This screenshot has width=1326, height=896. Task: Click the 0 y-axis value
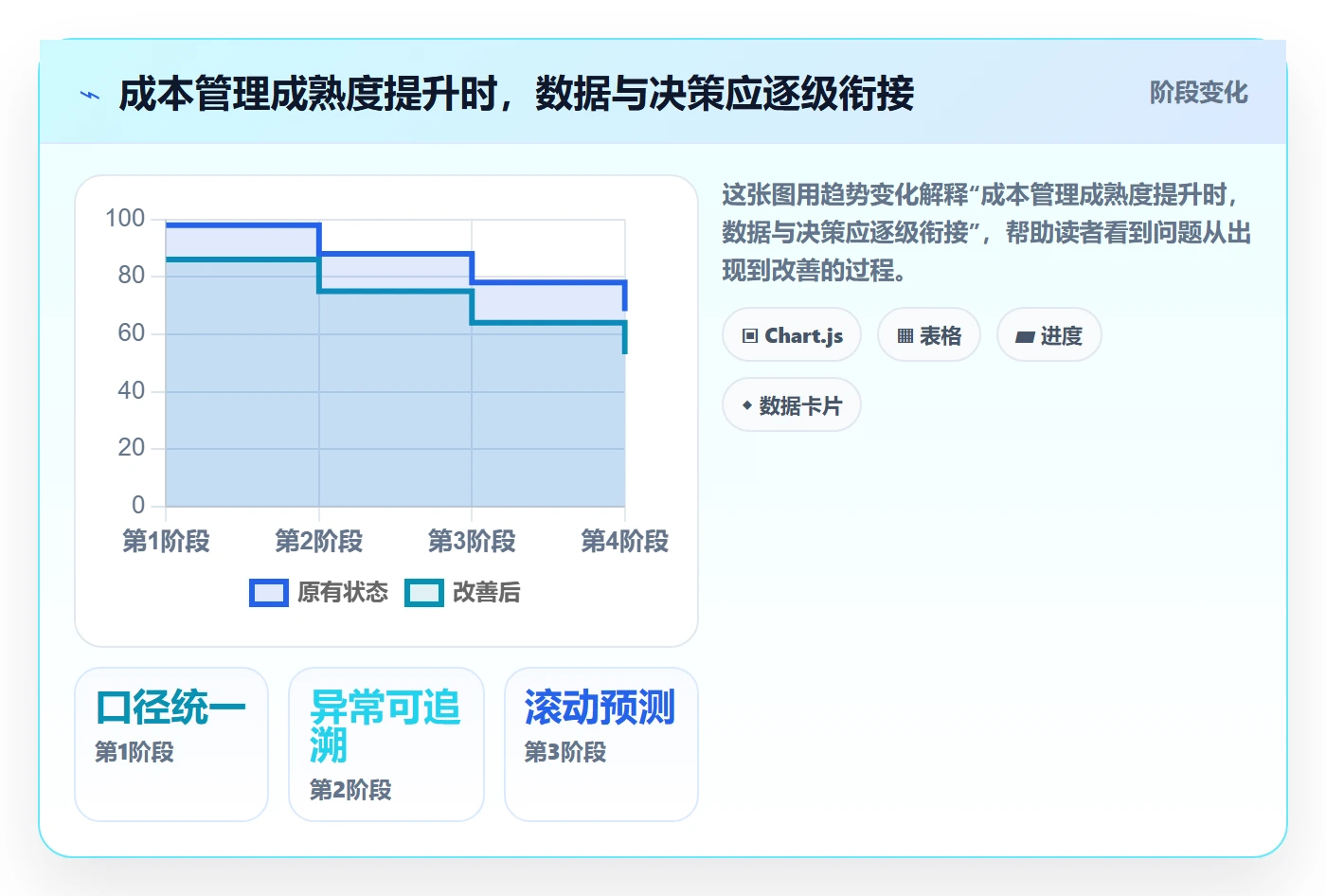click(x=138, y=505)
